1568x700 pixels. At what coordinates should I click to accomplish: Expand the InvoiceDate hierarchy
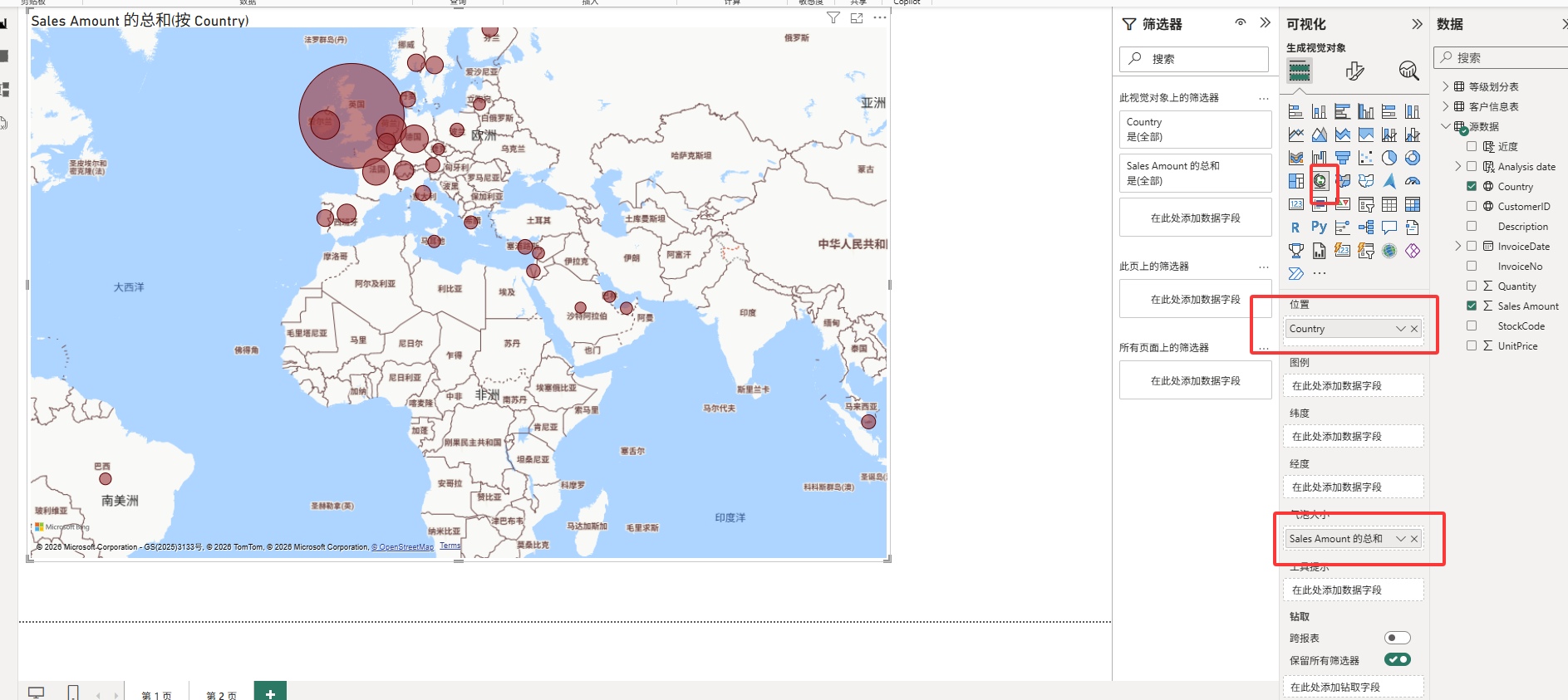1458,246
